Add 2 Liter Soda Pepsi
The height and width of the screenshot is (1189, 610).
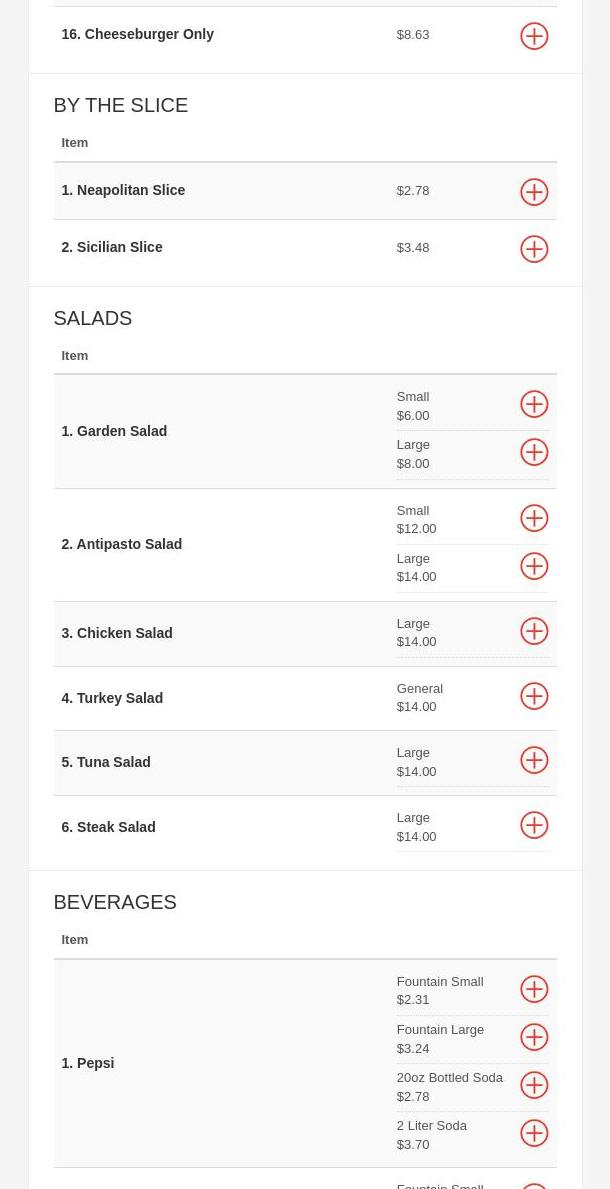click(x=534, y=1133)
